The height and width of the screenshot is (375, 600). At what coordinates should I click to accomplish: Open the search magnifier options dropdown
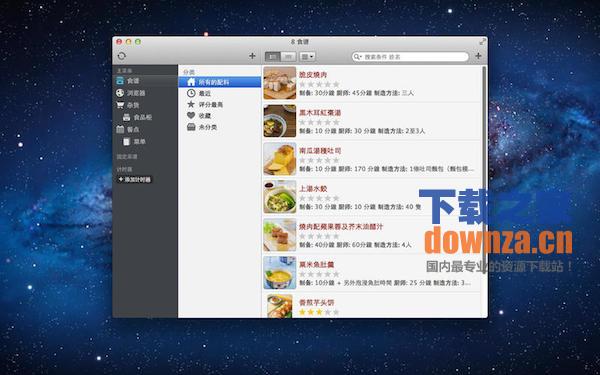click(x=357, y=57)
